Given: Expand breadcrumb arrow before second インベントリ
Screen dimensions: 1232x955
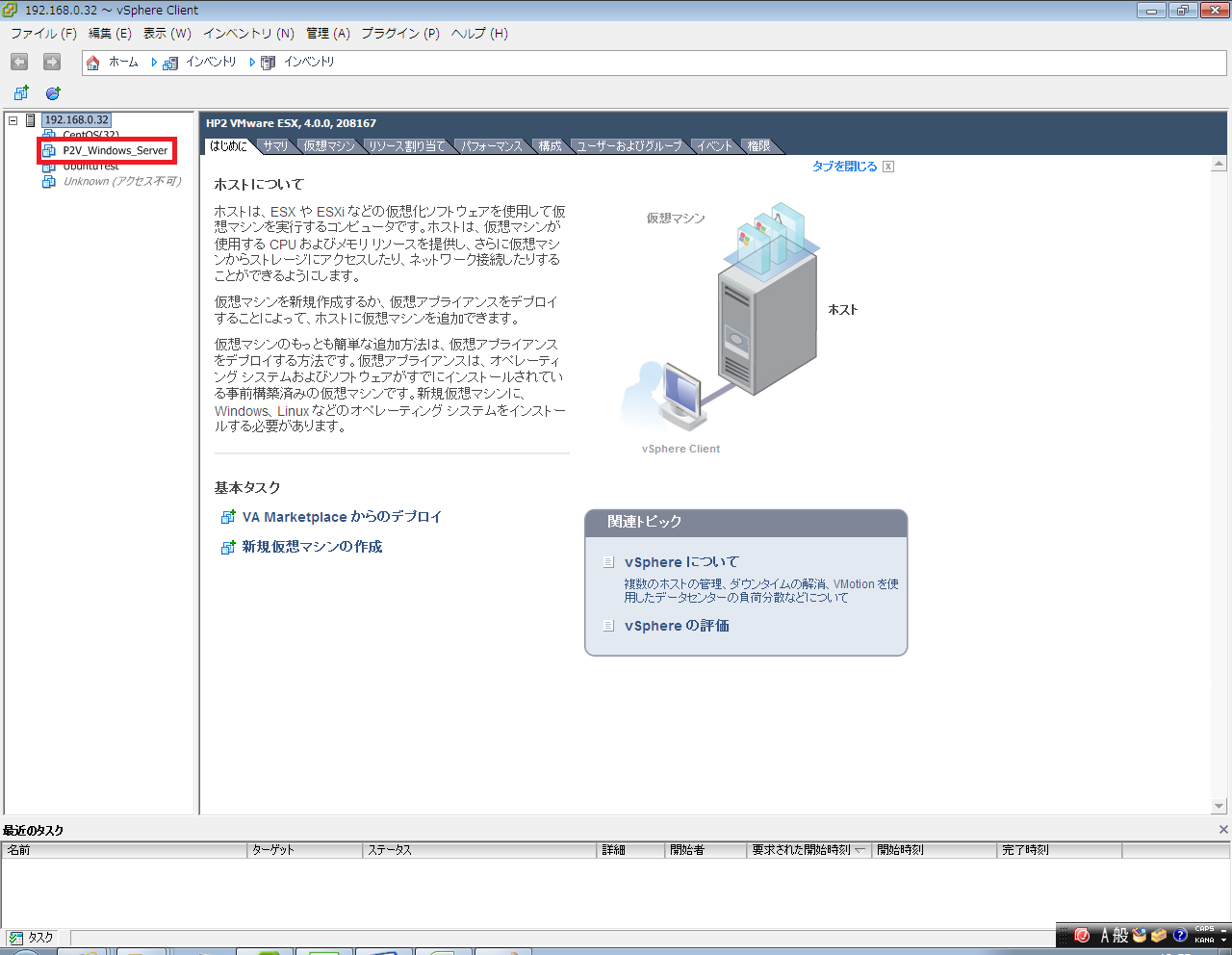Looking at the screenshot, I should pyautogui.click(x=252, y=62).
